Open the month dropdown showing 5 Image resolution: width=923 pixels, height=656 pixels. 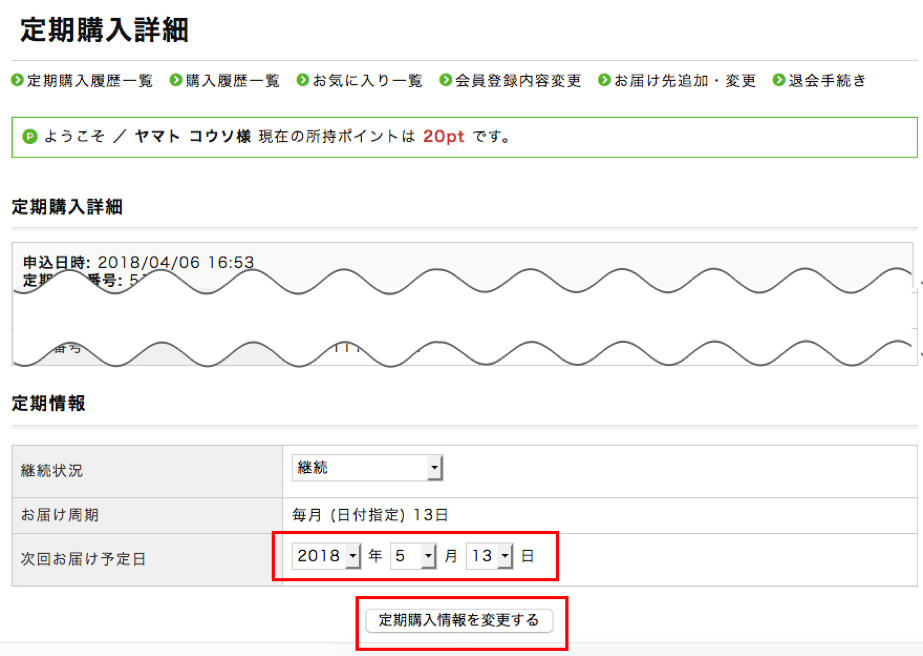pos(413,556)
